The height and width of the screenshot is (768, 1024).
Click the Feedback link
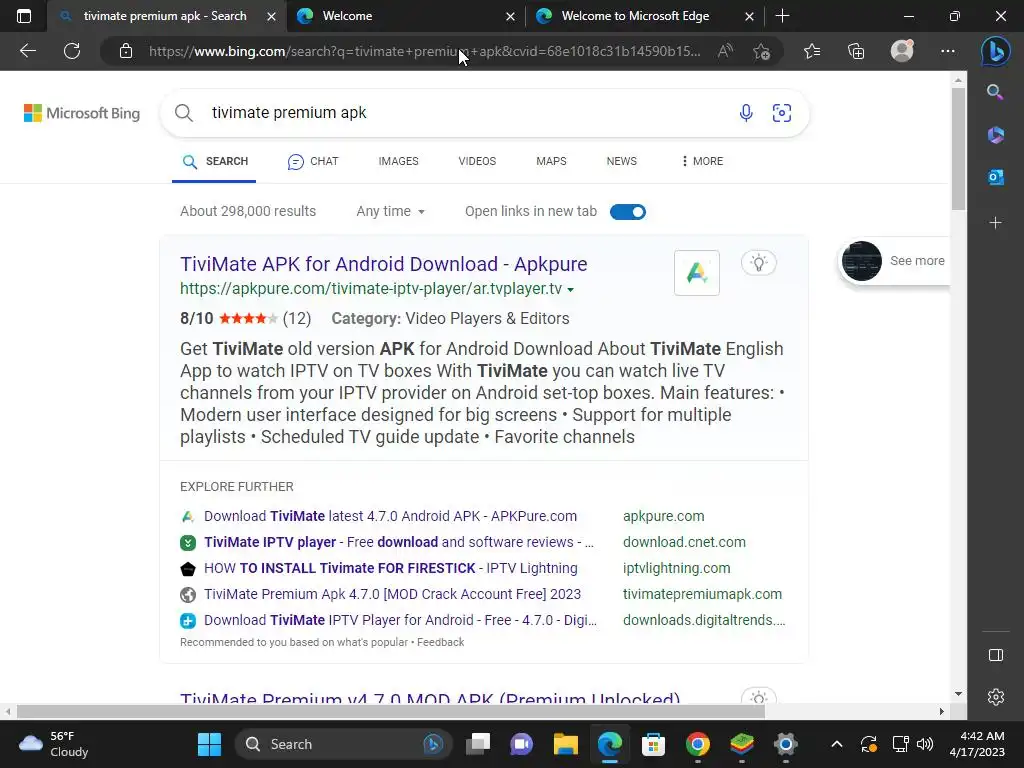[440, 642]
